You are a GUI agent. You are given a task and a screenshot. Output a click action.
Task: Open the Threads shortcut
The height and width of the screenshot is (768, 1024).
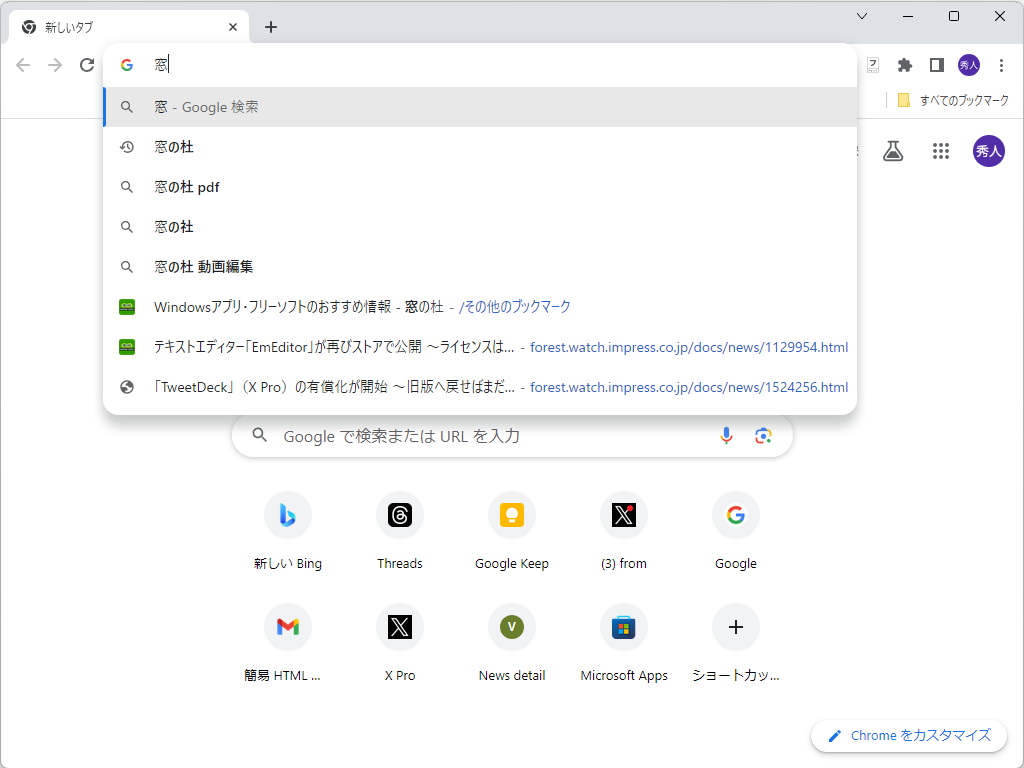click(x=400, y=514)
